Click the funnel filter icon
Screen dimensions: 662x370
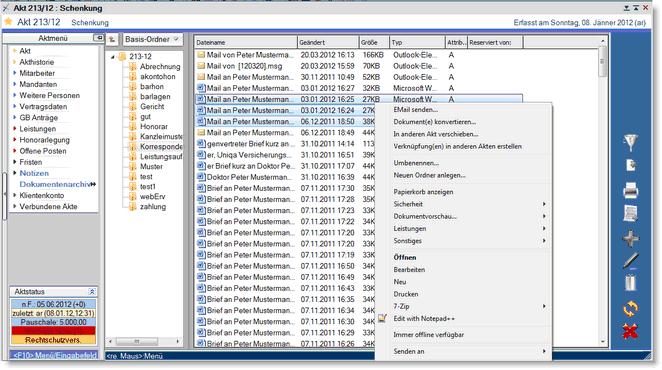630,142
